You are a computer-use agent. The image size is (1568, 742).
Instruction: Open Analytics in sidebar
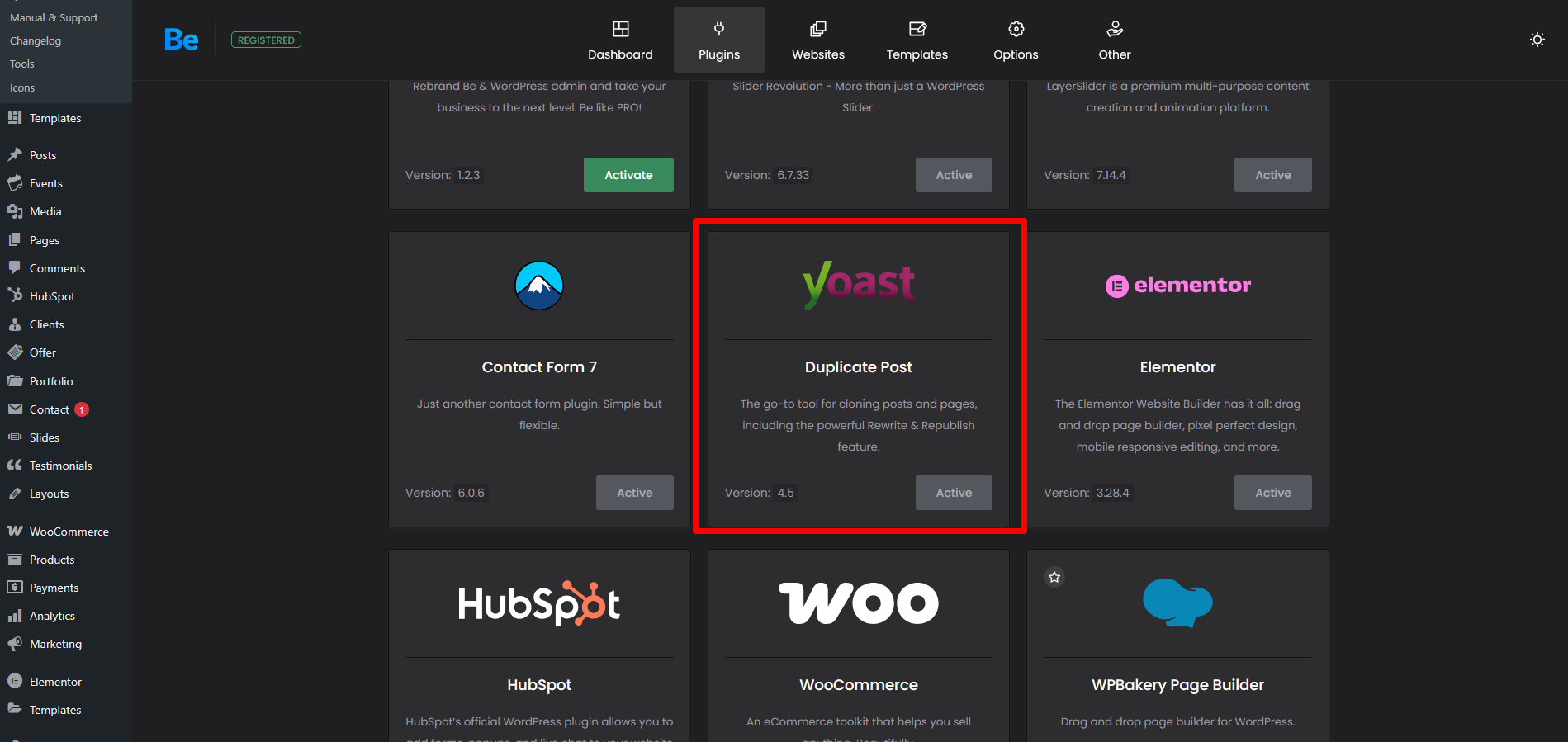point(52,616)
